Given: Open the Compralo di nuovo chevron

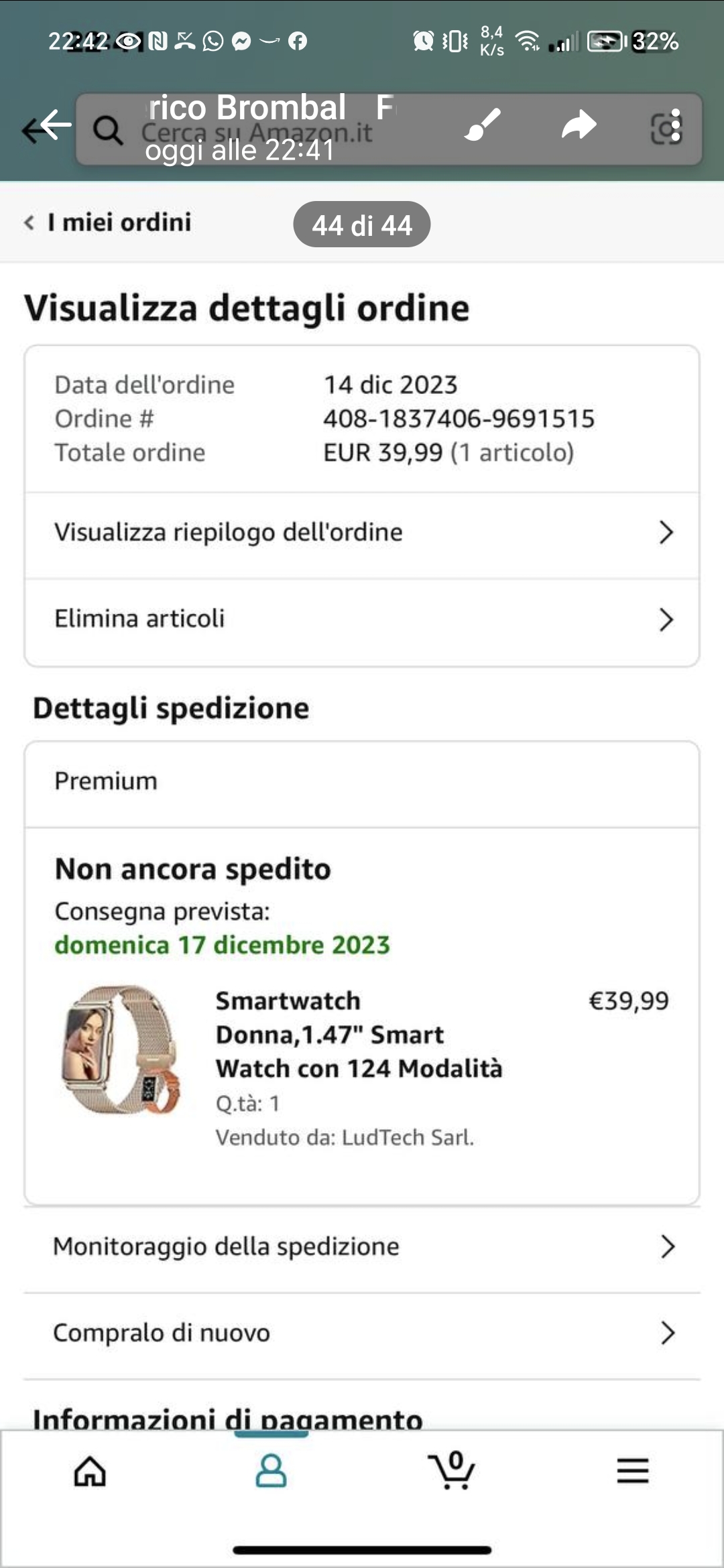Looking at the screenshot, I should tap(667, 1333).
